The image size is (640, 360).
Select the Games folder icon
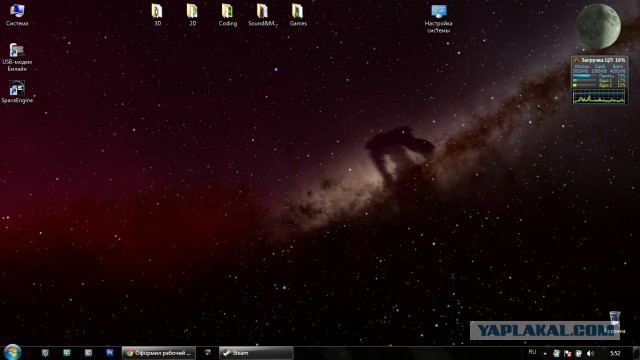[298, 15]
